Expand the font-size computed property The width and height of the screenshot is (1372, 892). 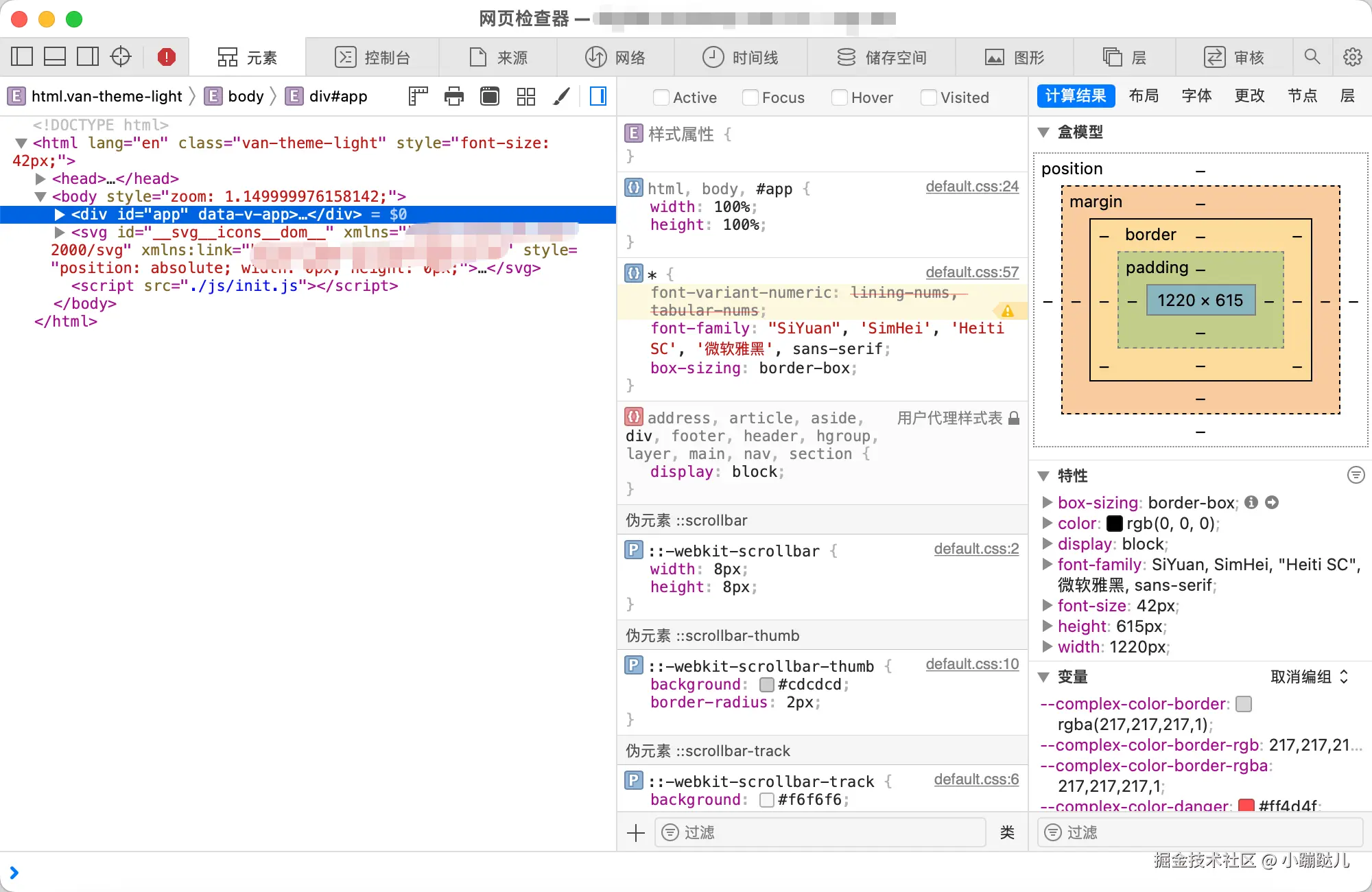[1047, 605]
